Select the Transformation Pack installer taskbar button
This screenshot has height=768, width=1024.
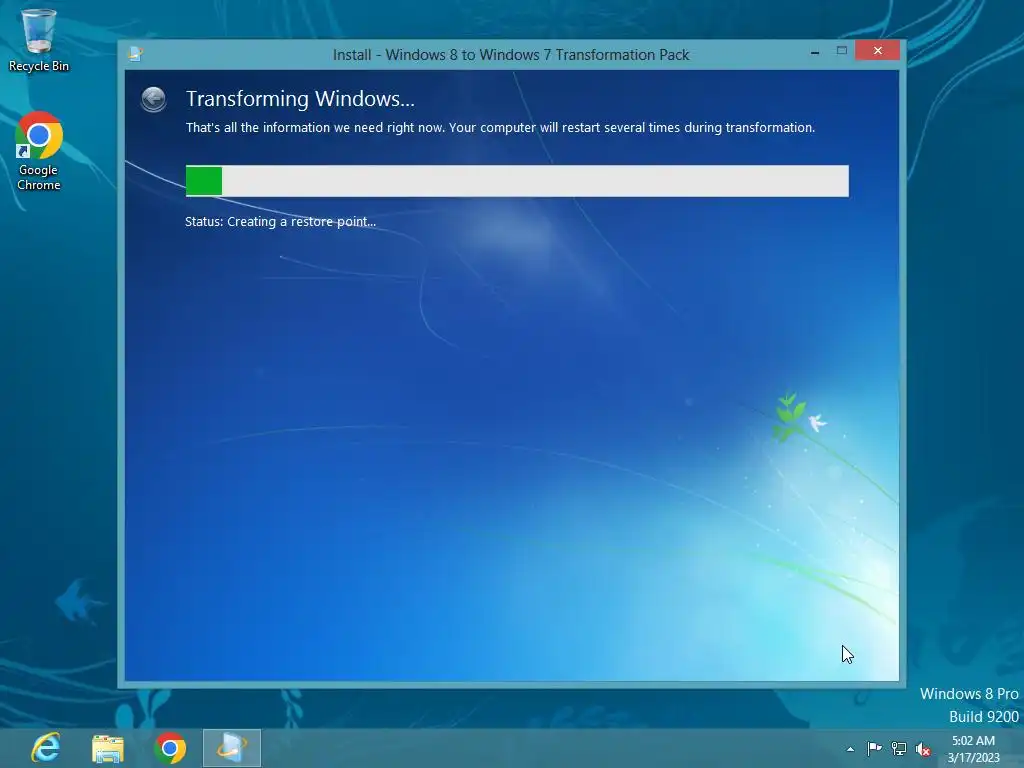(x=232, y=748)
